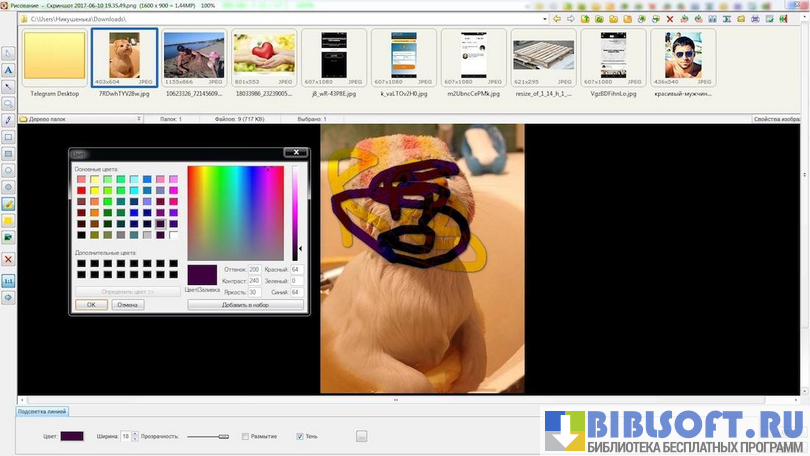Uncheck the Тень (shadow) checkbox
The width and height of the screenshot is (810, 456).
300,436
